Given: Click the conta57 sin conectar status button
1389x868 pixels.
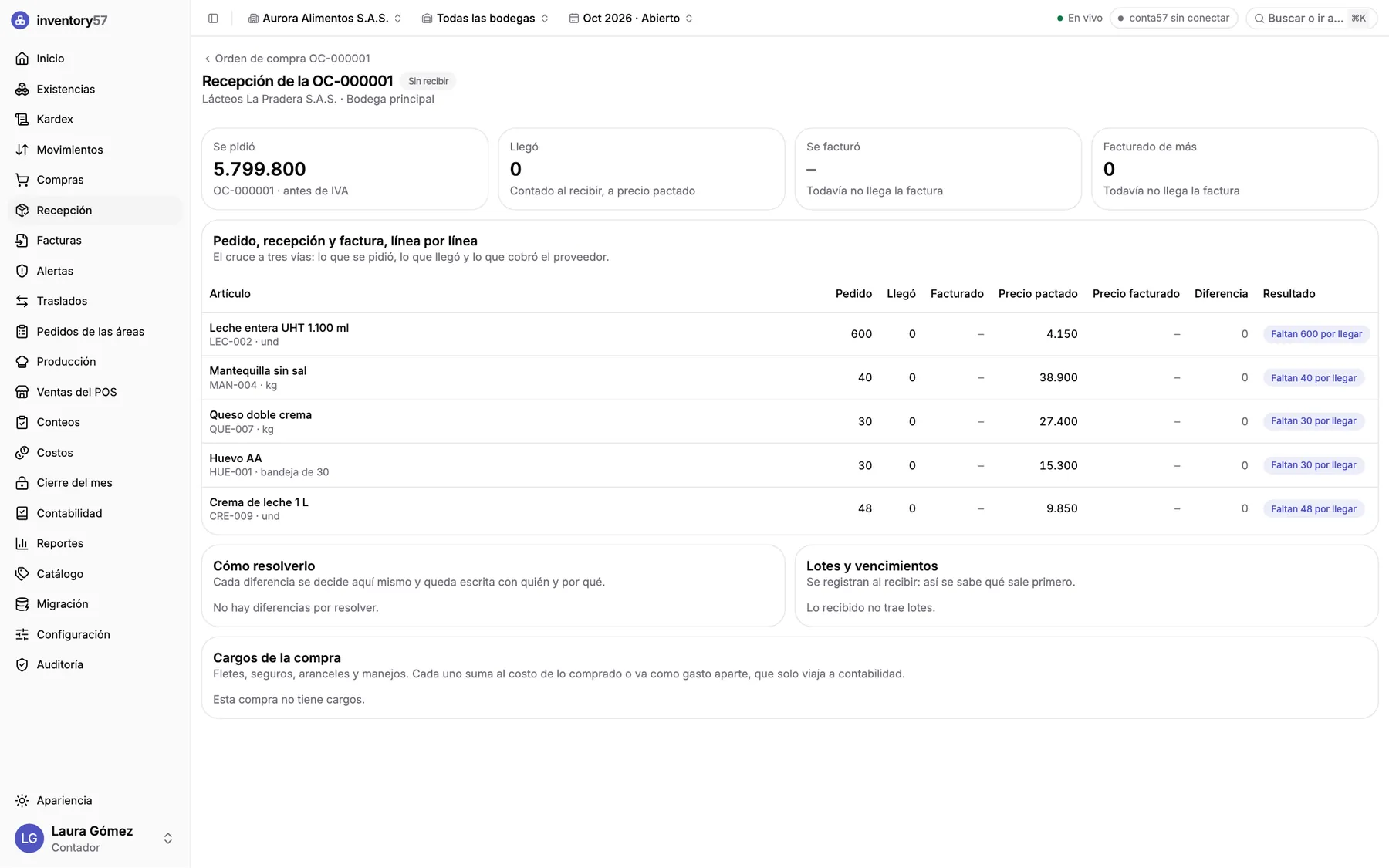Looking at the screenshot, I should [x=1174, y=18].
